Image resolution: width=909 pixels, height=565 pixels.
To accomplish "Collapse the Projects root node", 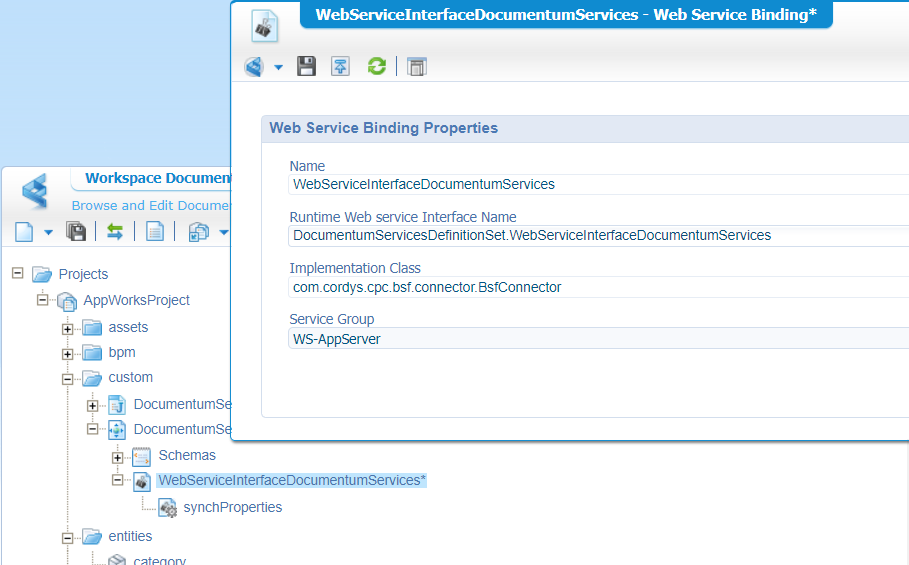I will (17, 274).
